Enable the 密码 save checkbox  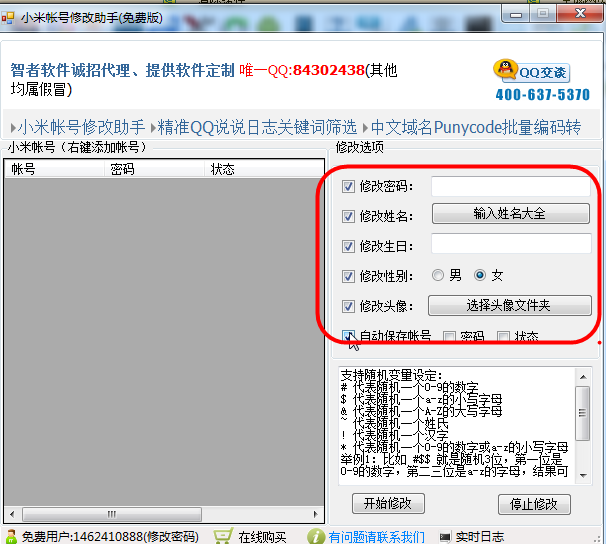tap(449, 337)
